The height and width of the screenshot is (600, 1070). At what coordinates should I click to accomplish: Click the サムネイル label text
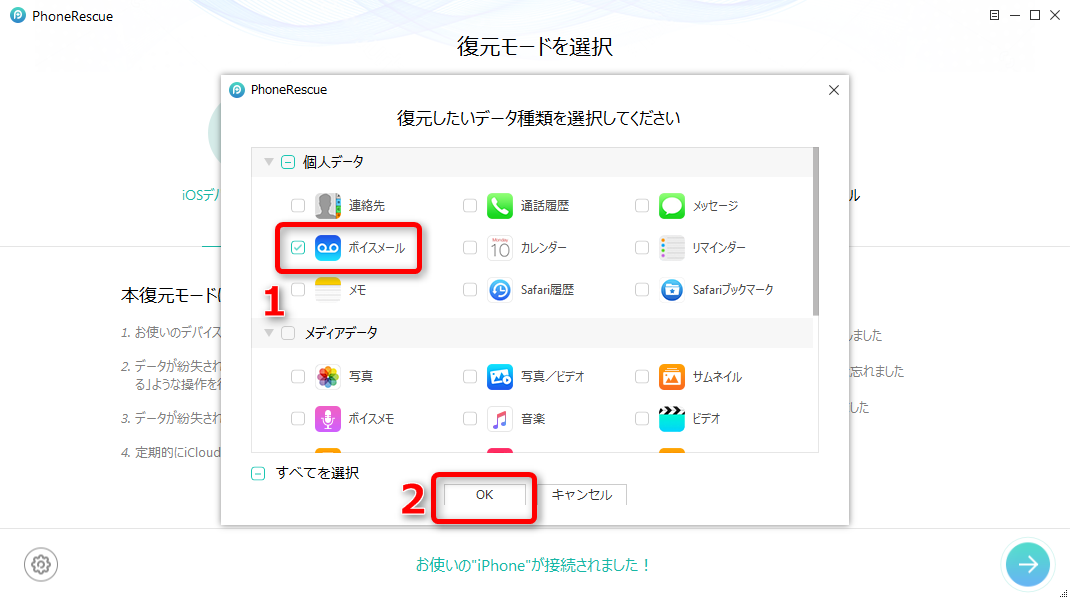coord(717,376)
